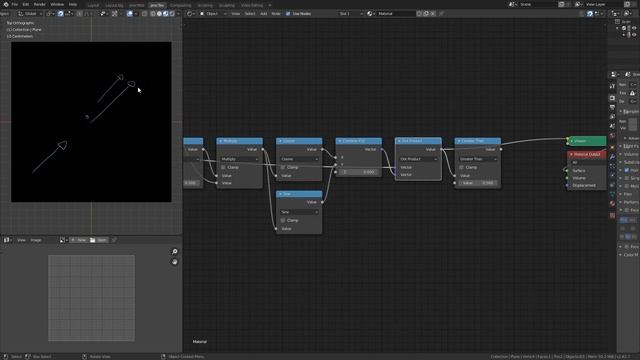
Task: Open node editor Node menu
Action: [x=276, y=13]
